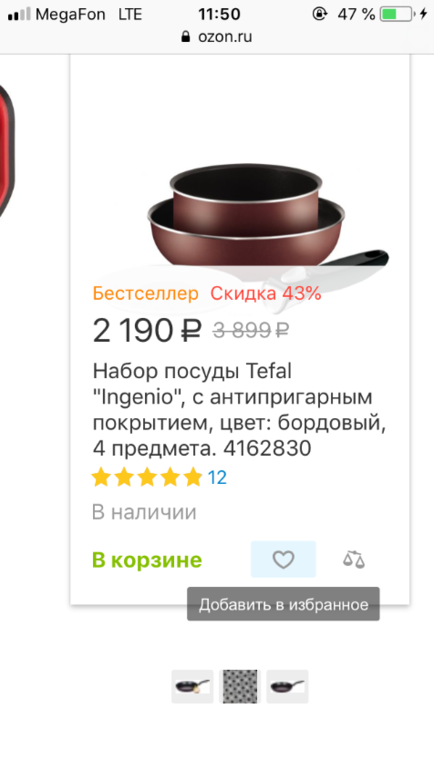Open the middle patterned thumbnail
434x770 pixels.
point(240,686)
